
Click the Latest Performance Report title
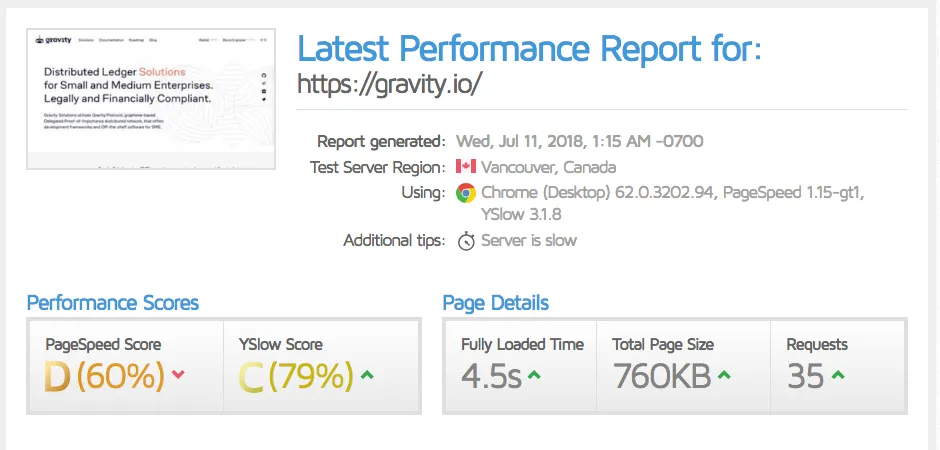[x=529, y=49]
